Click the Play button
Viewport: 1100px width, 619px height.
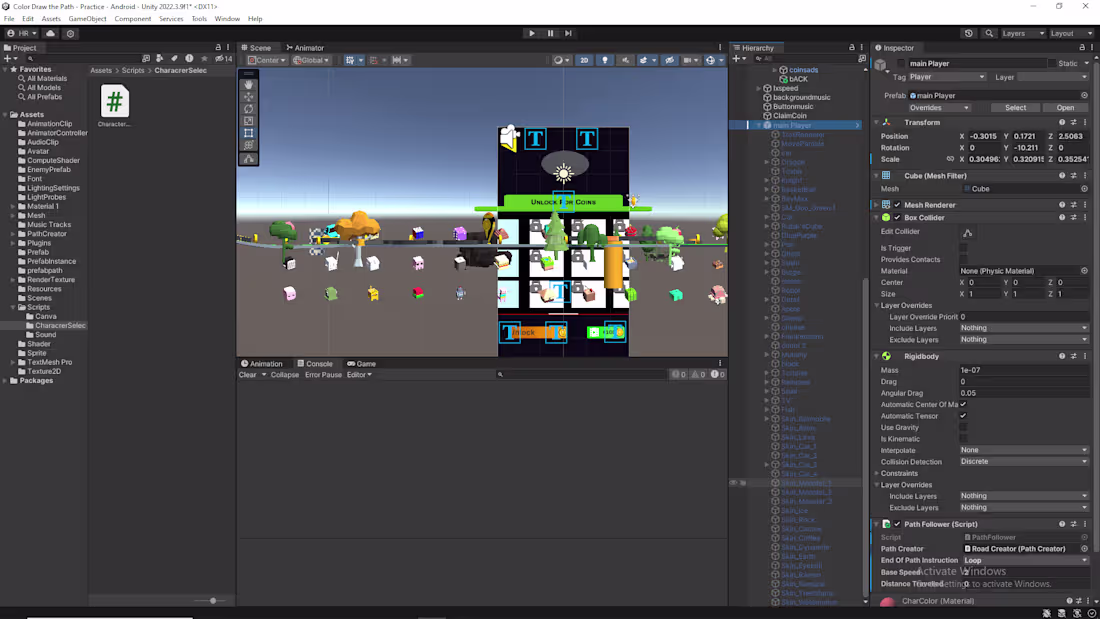(532, 33)
